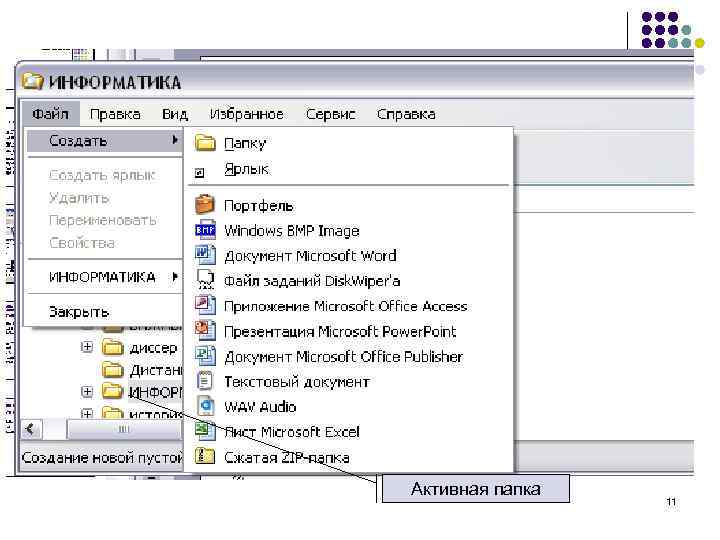Click the диссер folder icon in tree
This screenshot has width=720, height=540.
tap(112, 348)
